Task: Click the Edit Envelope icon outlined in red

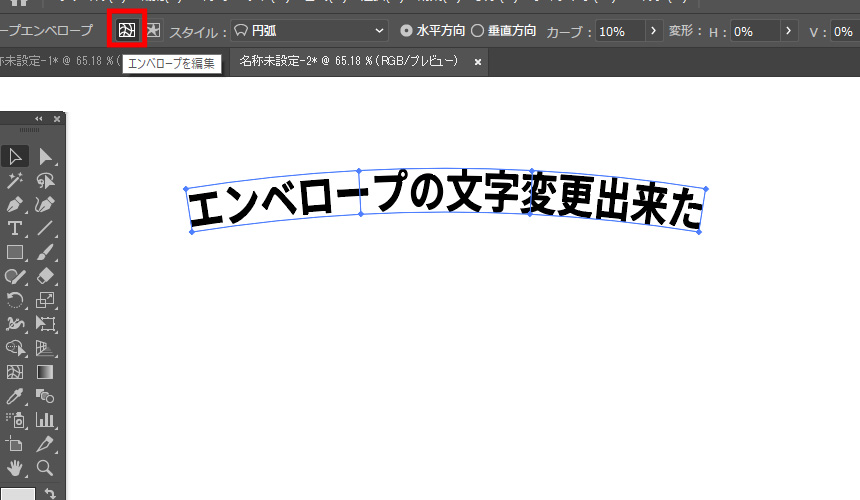Action: click(127, 31)
